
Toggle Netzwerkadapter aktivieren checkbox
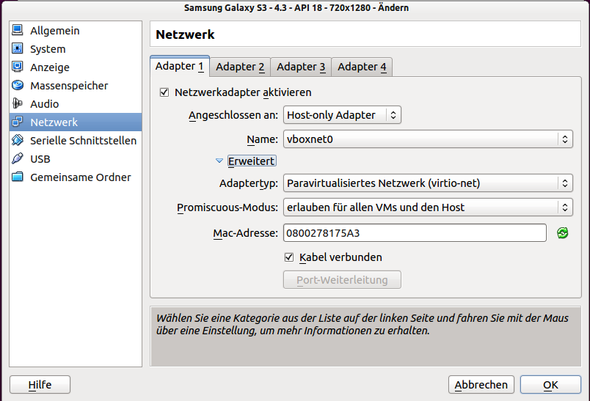click(164, 92)
